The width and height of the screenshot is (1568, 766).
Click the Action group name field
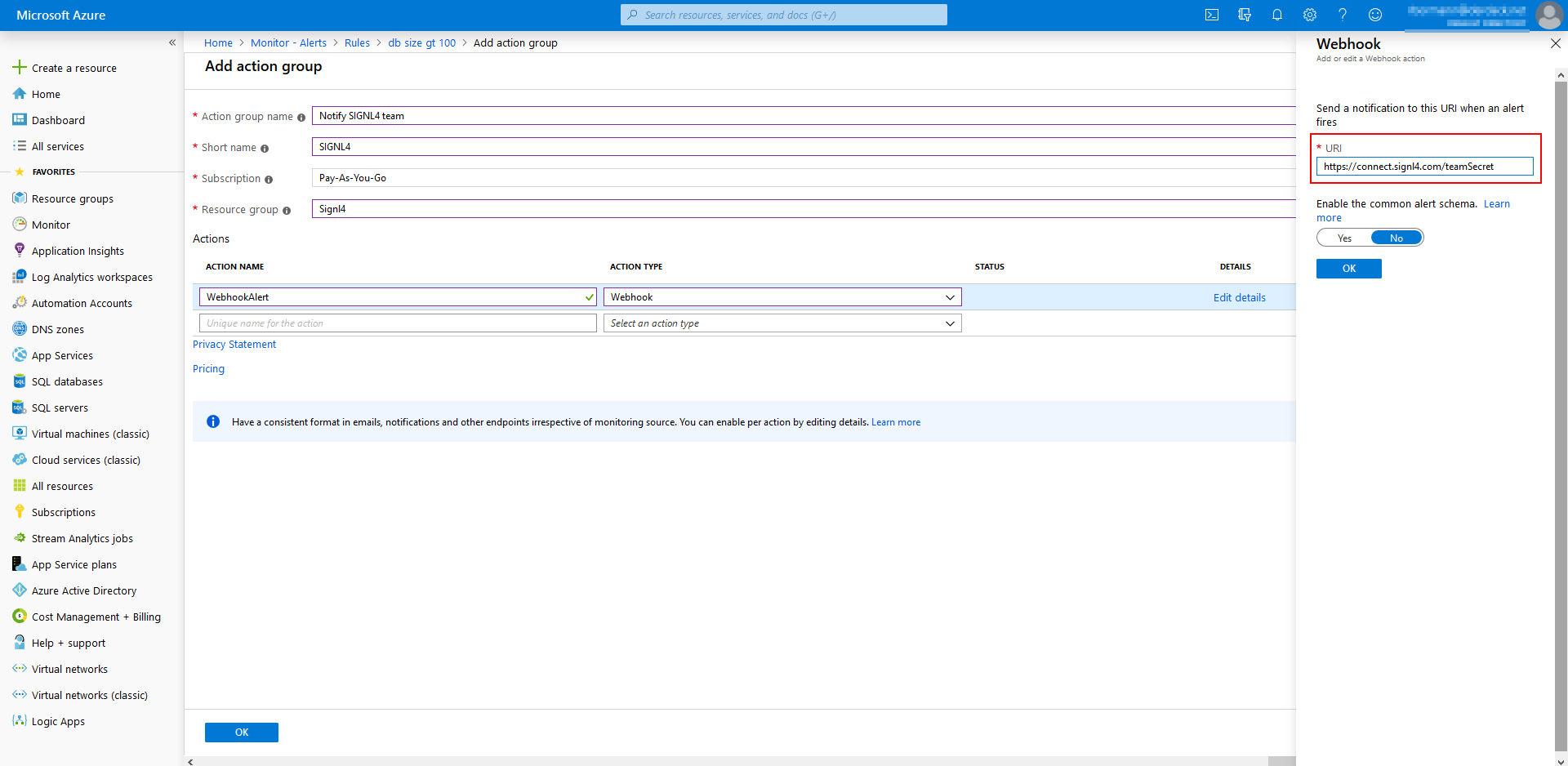click(x=804, y=116)
